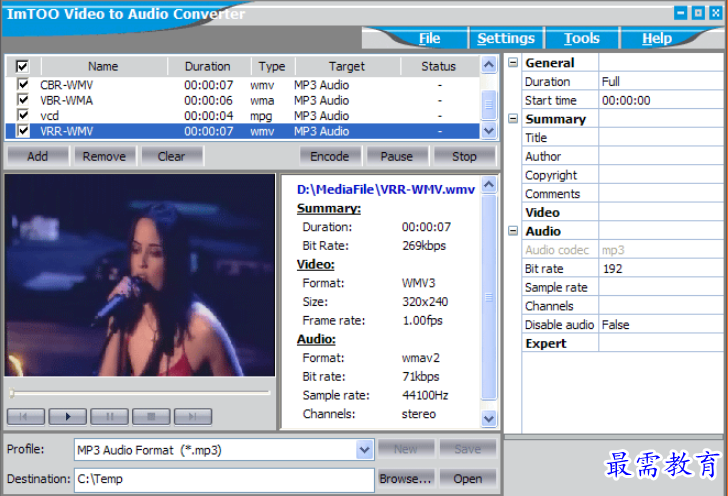The width and height of the screenshot is (728, 496).
Task: Click the Duration value Full
Action: [x=661, y=81]
